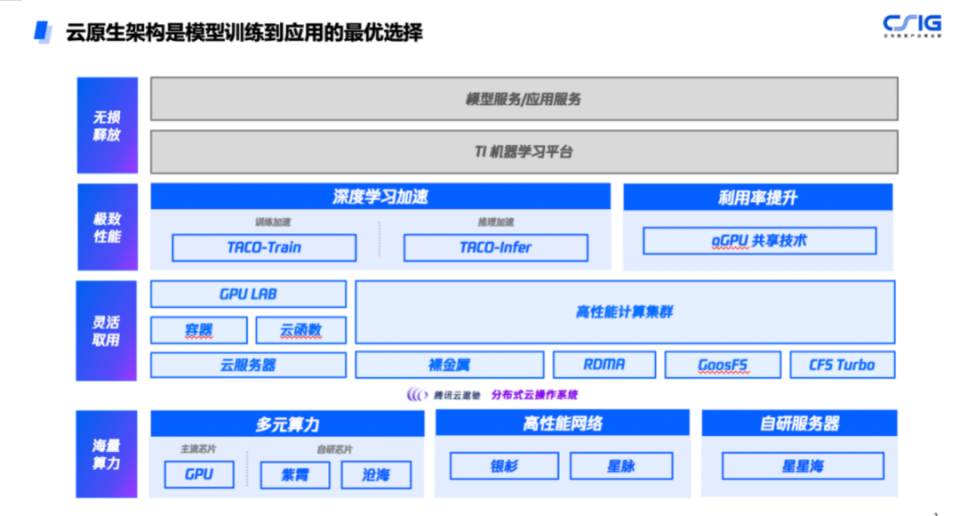
Task: Click the RDMA box
Action: (604, 365)
